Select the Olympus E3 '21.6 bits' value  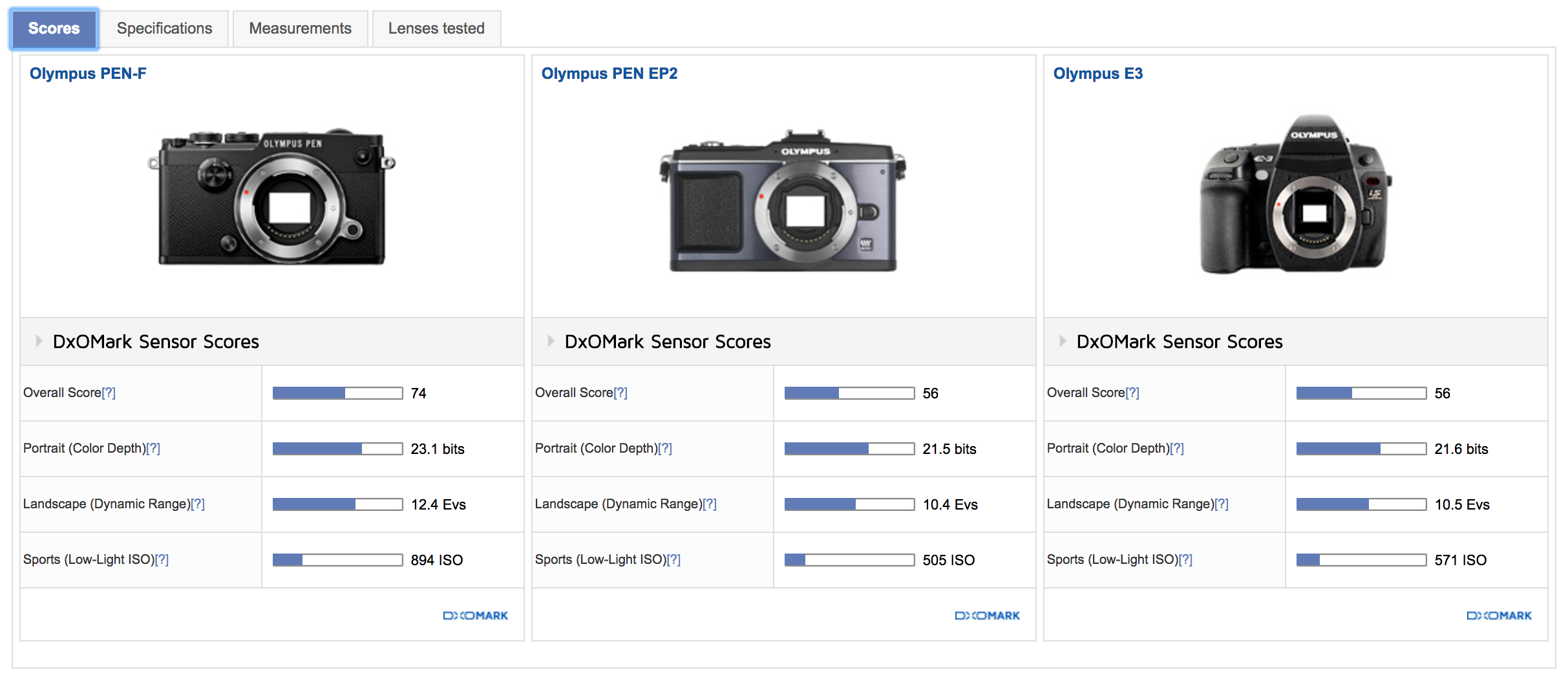tap(1461, 449)
